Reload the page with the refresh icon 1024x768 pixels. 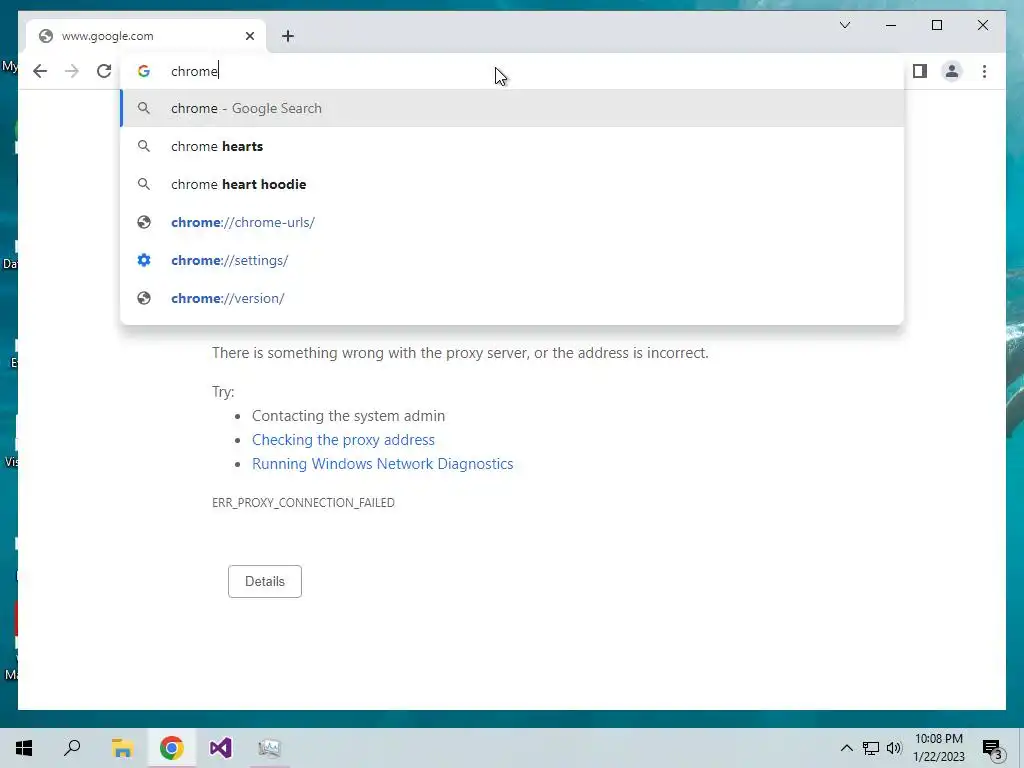click(x=104, y=71)
